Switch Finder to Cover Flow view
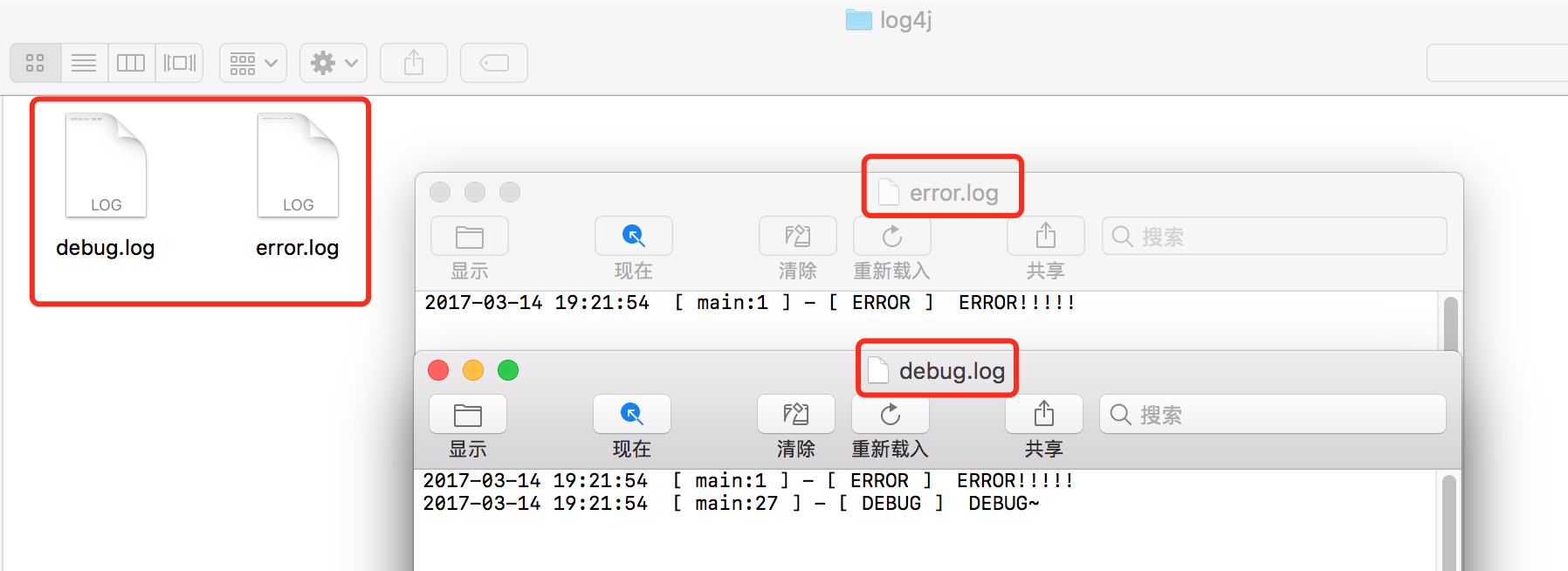 (180, 63)
